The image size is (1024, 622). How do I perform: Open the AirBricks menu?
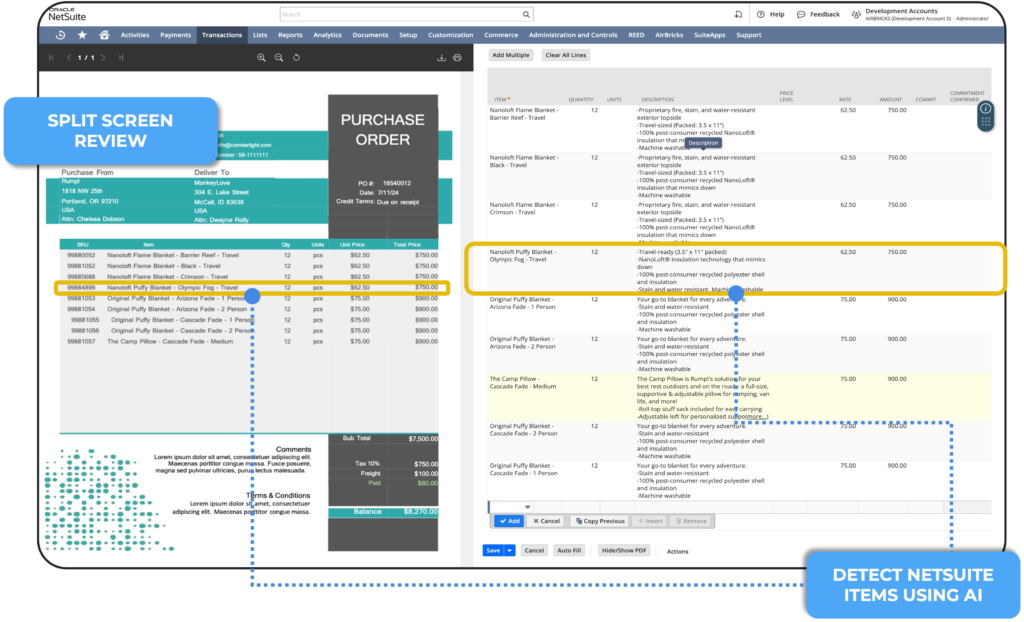[669, 35]
